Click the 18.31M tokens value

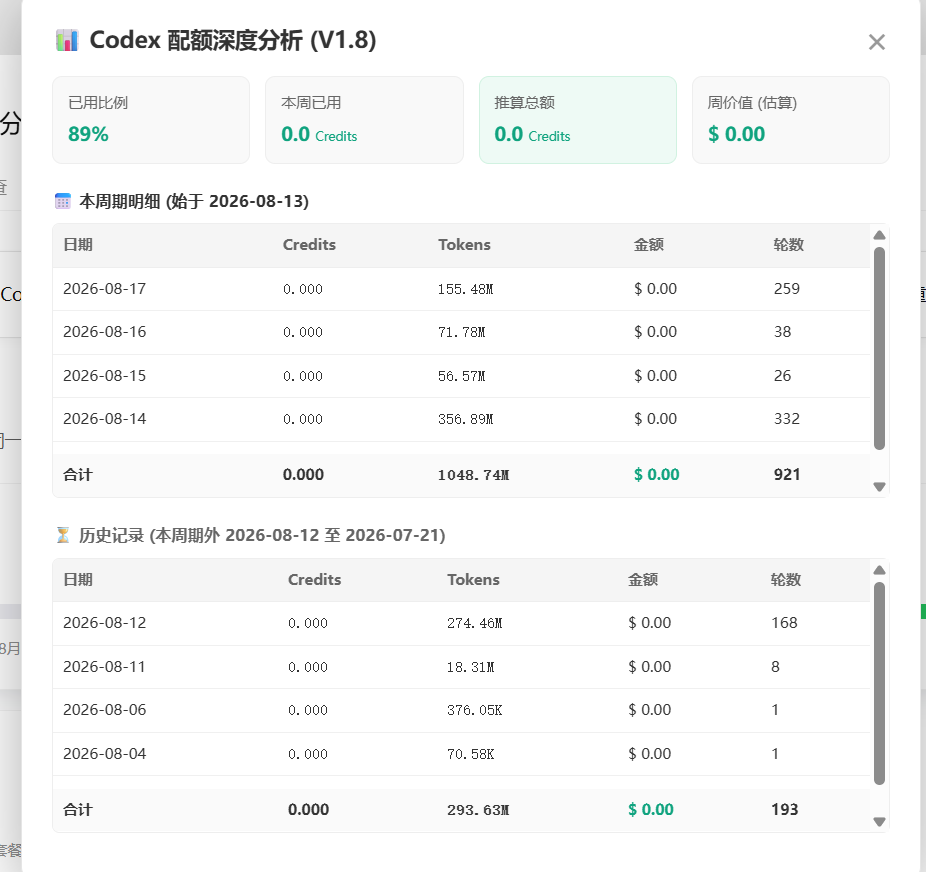pyautogui.click(x=470, y=667)
